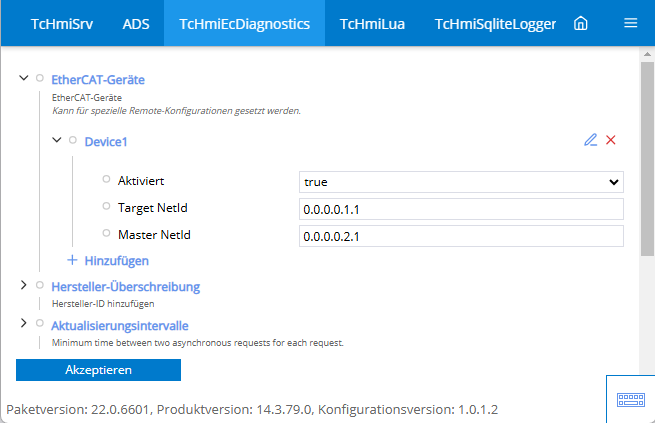This screenshot has width=655, height=423.
Task: Switch to the TcHmiSqliteLogger tab
Action: point(495,23)
